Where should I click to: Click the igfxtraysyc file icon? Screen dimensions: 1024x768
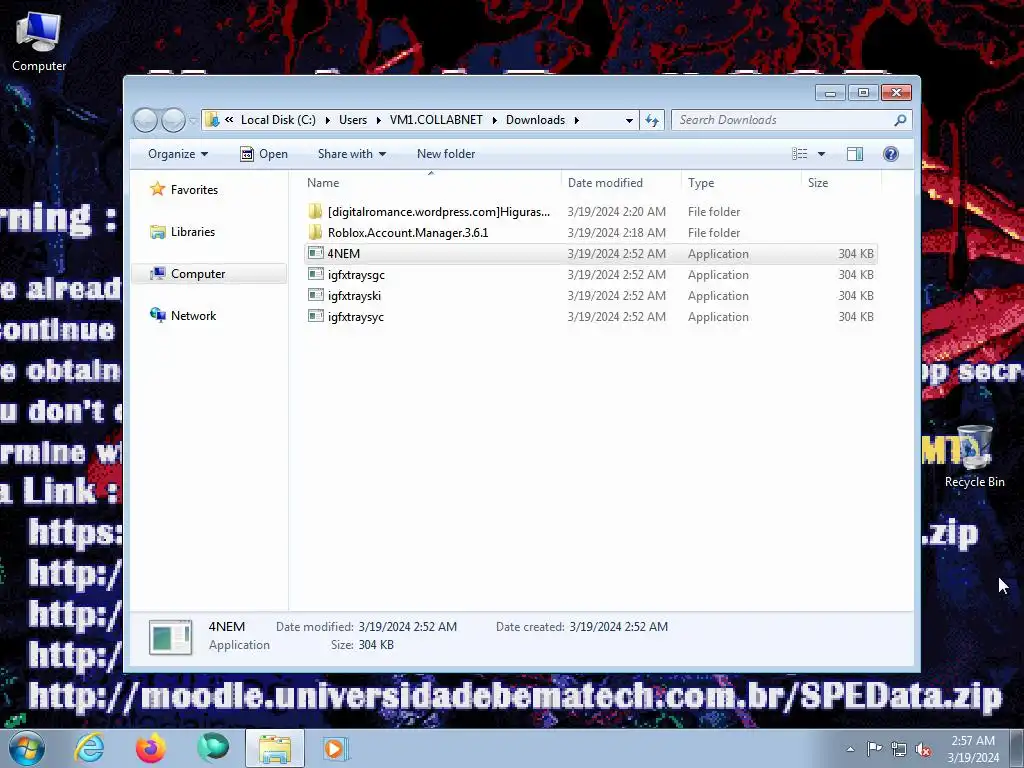(316, 315)
